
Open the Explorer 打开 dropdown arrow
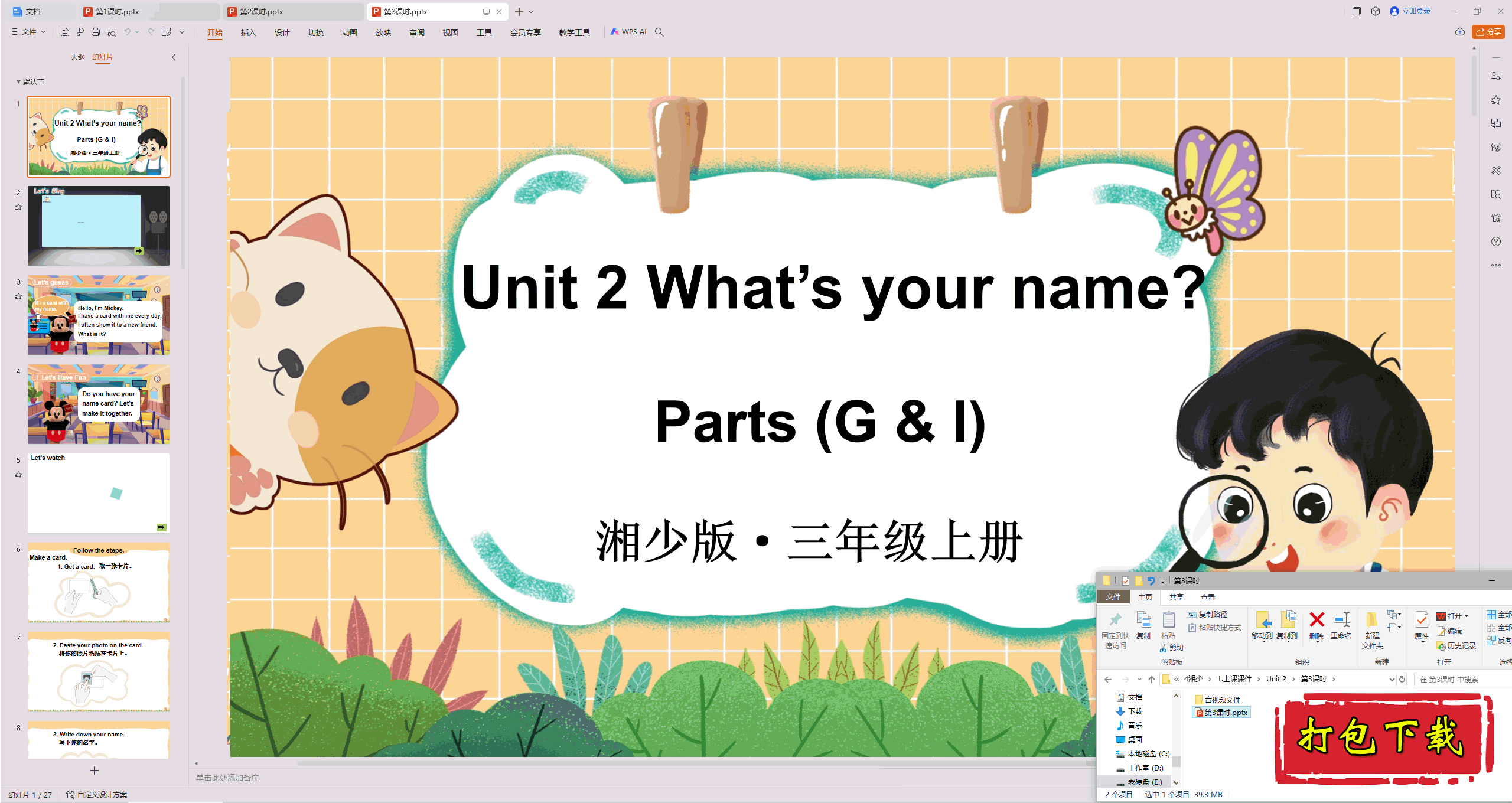pos(1467,616)
